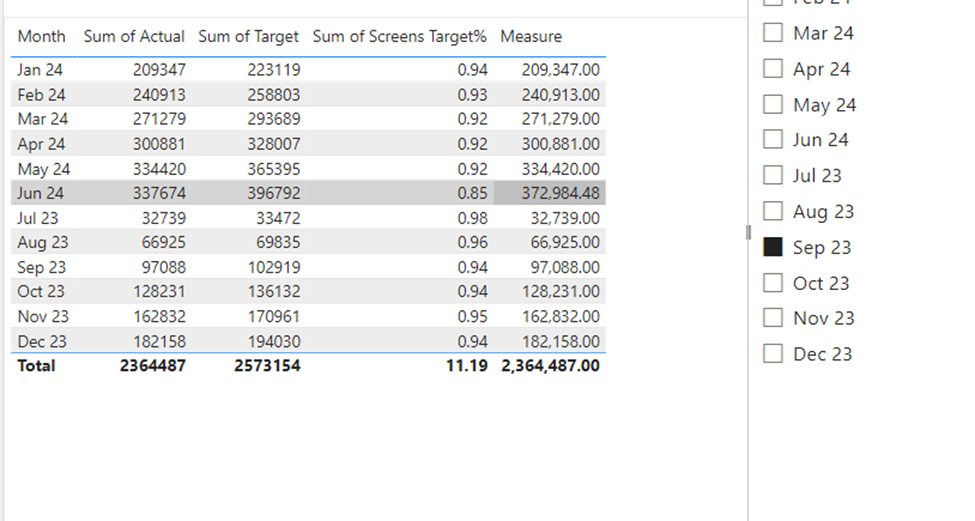This screenshot has width=975, height=521.
Task: Check the May 24 slicer checkbox
Action: (772, 104)
